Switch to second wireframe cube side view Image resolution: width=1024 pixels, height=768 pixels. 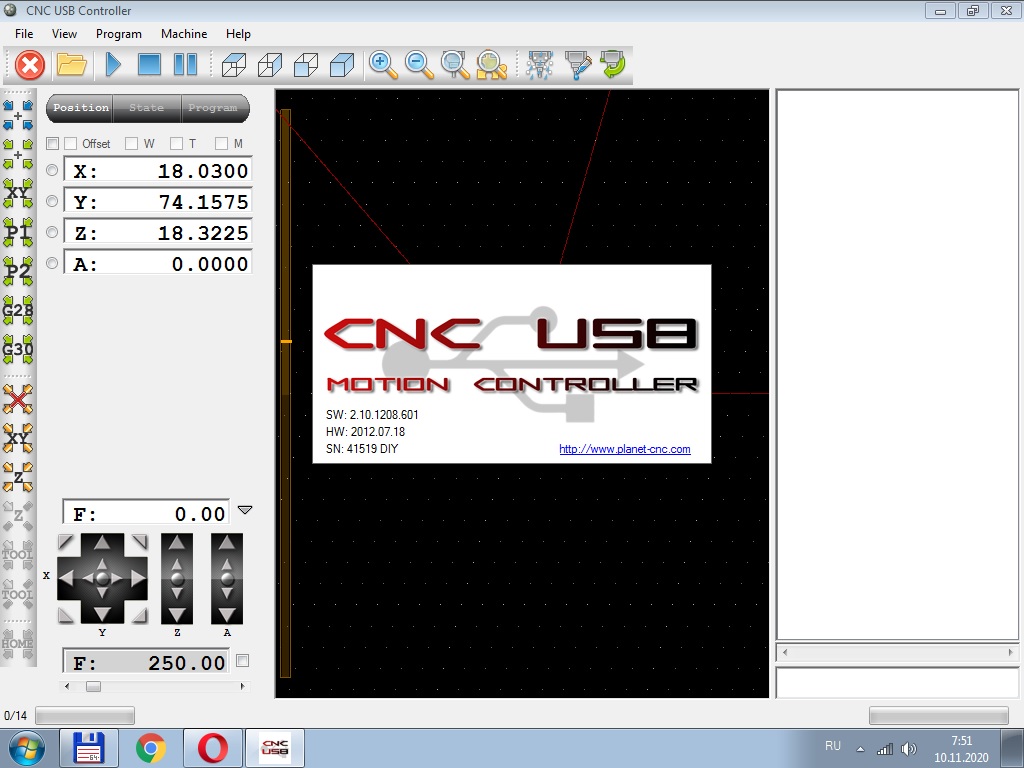point(270,65)
